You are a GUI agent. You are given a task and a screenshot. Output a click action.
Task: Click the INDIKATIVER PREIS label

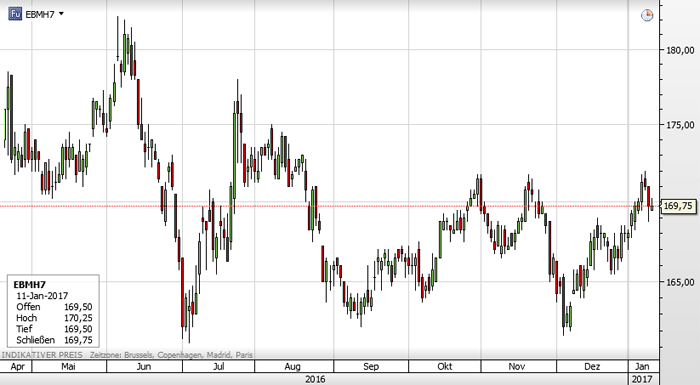point(42,355)
